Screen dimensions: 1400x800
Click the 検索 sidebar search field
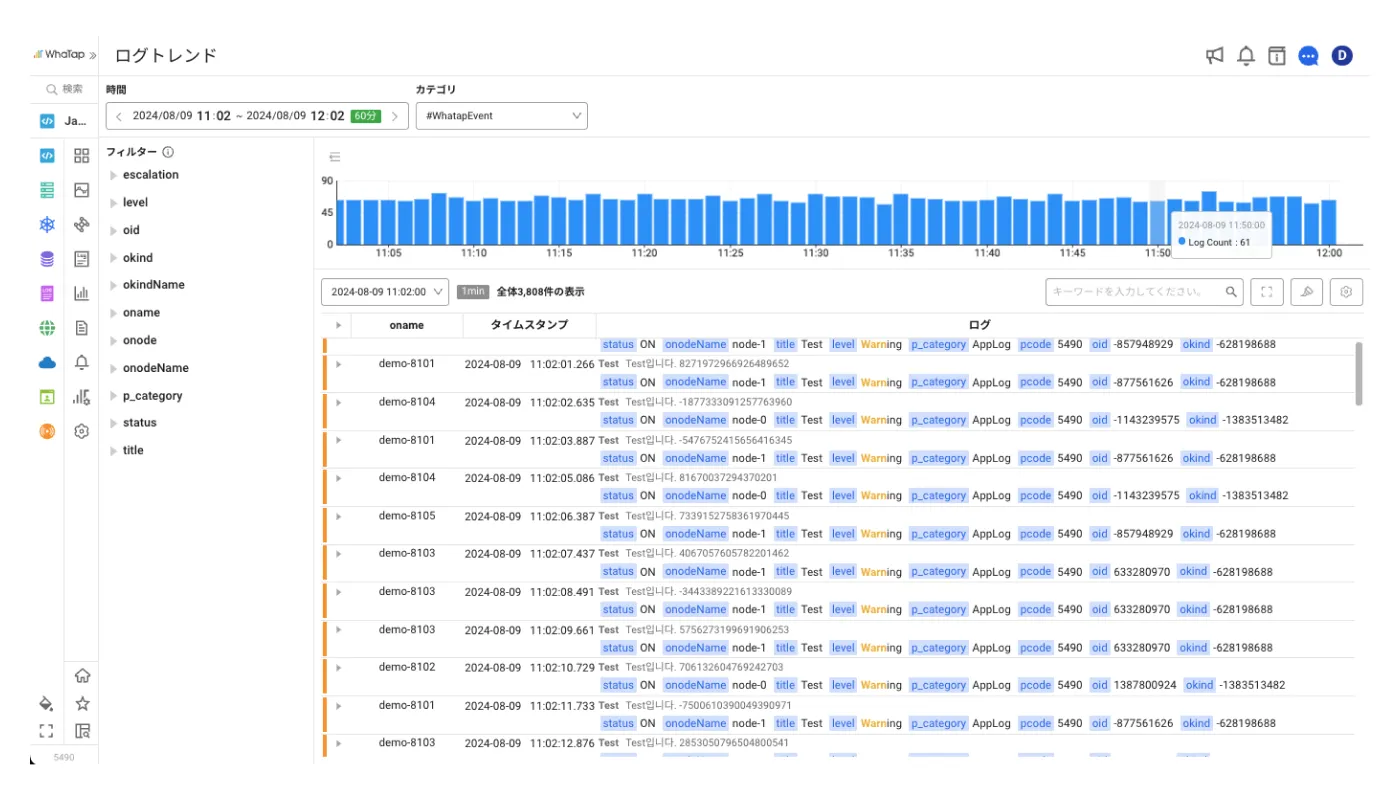[65, 89]
